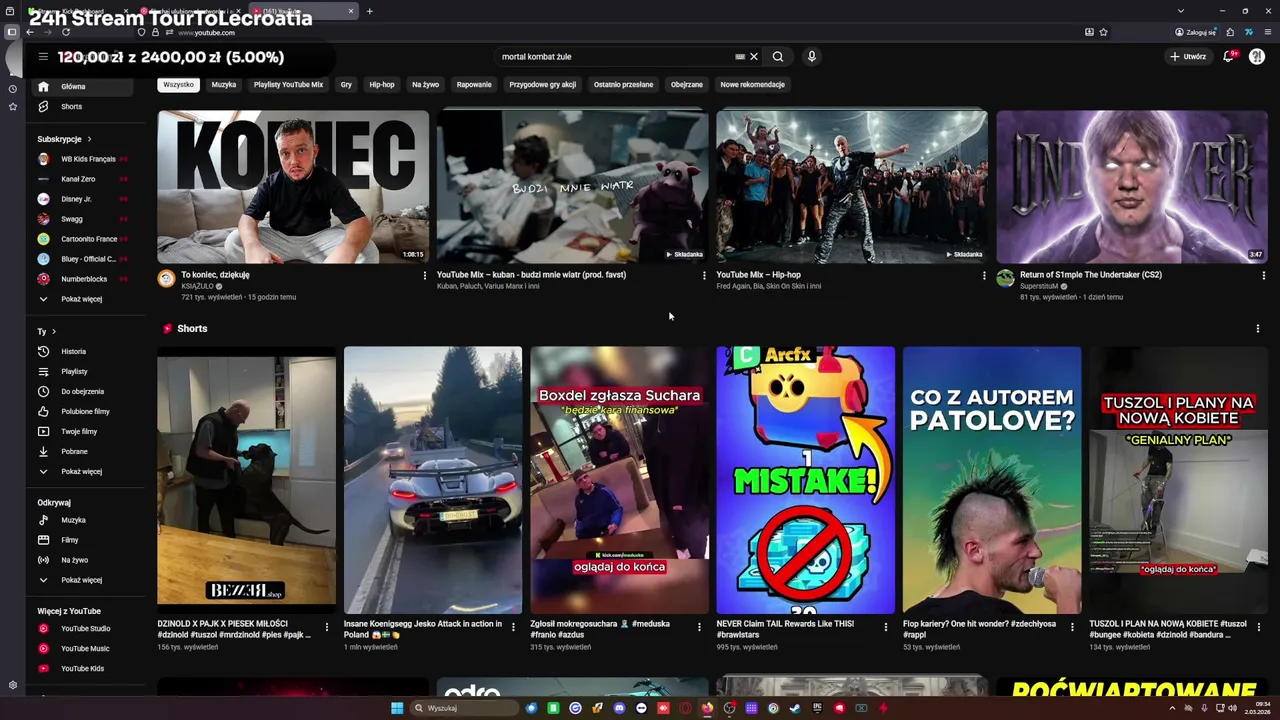
Task: Reload the page in browser toolbar
Action: click(66, 32)
